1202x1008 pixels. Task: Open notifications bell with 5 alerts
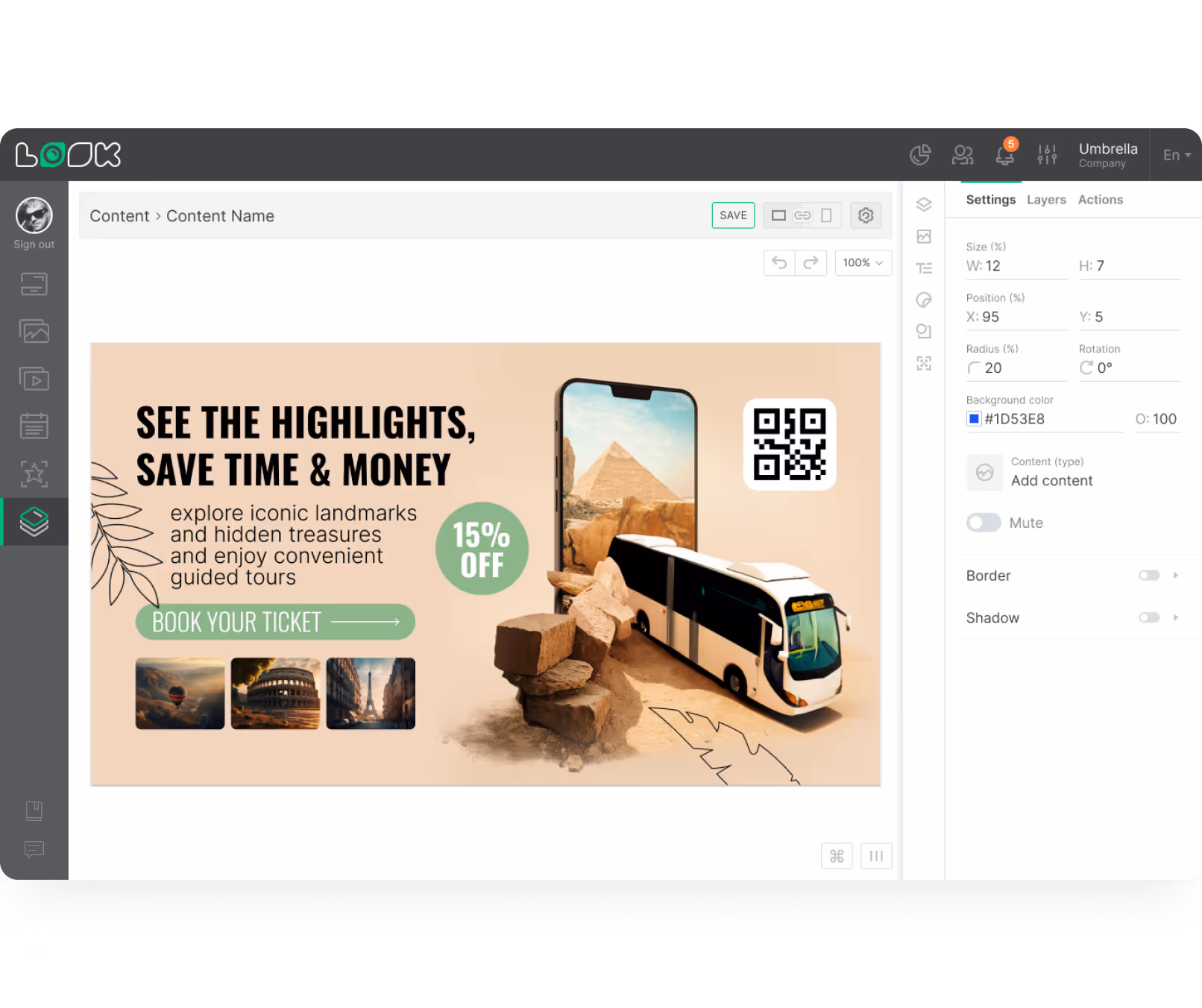(x=1004, y=156)
